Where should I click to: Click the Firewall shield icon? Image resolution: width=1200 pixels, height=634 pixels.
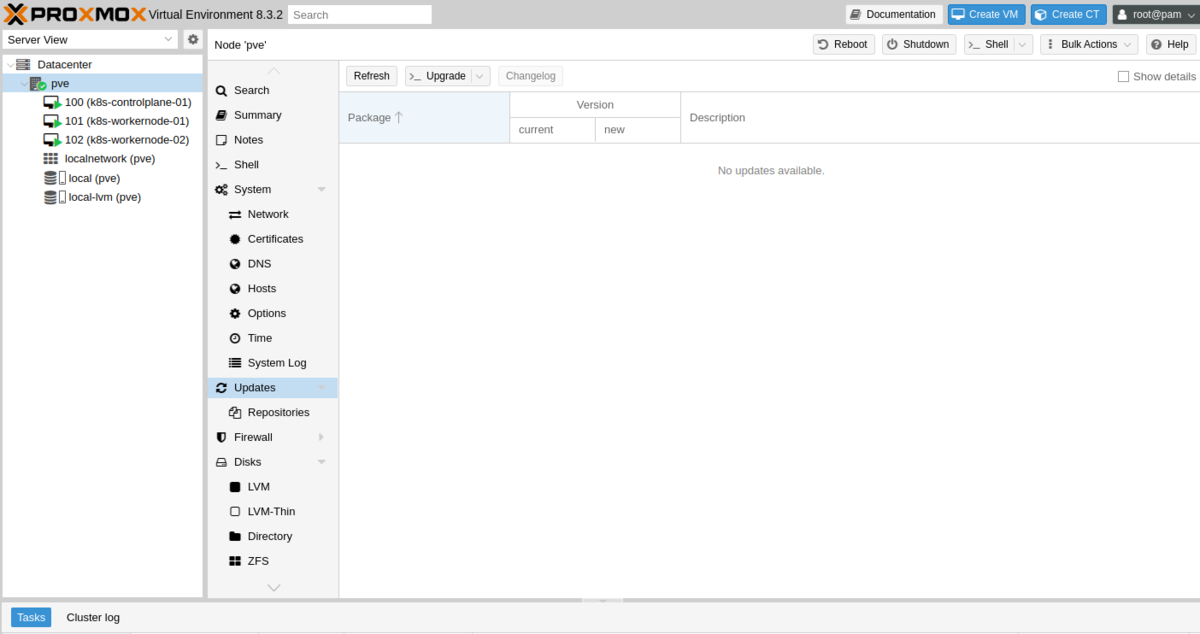pyautogui.click(x=222, y=437)
